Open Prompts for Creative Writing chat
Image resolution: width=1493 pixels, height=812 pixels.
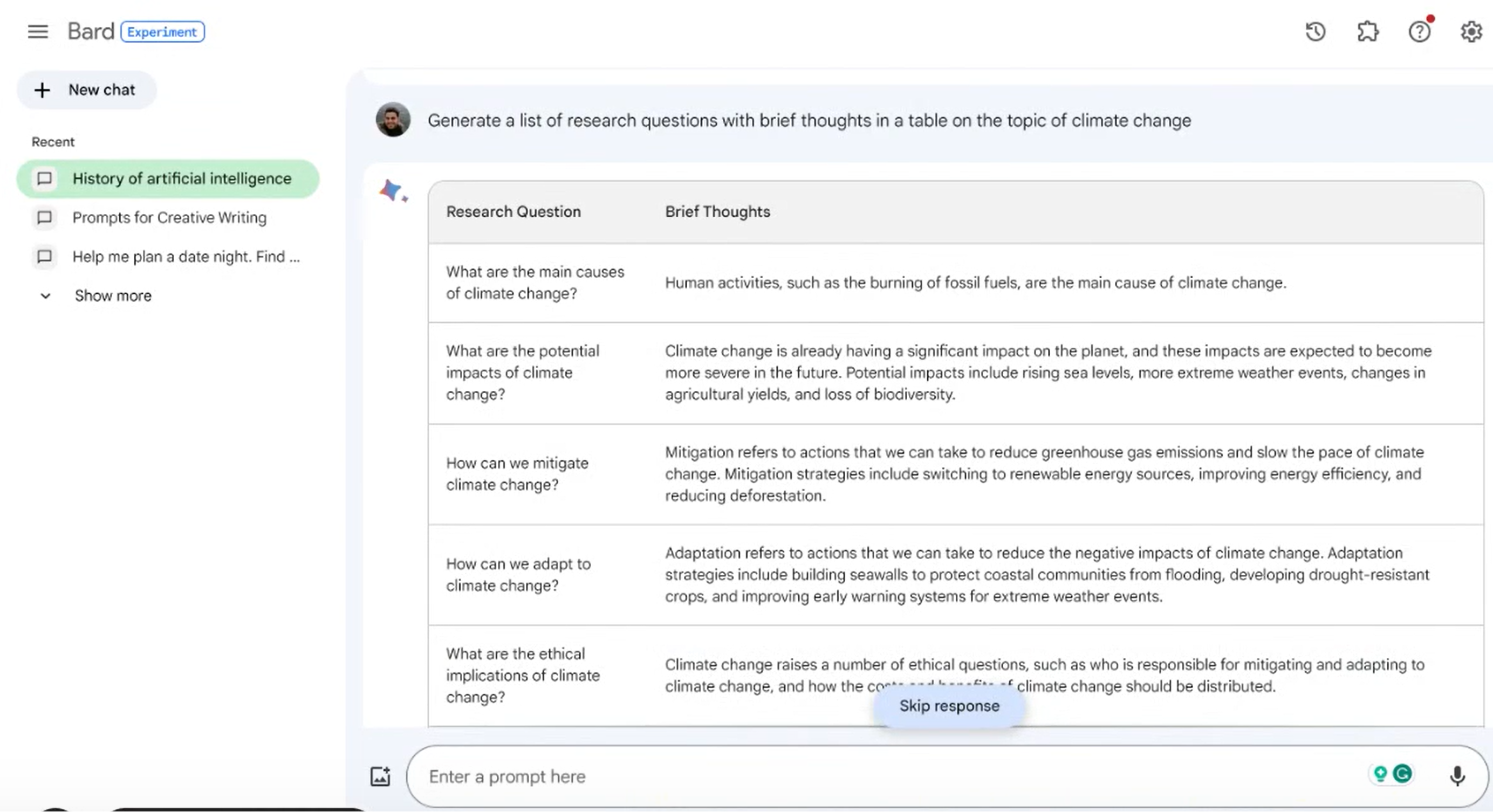pyautogui.click(x=169, y=217)
